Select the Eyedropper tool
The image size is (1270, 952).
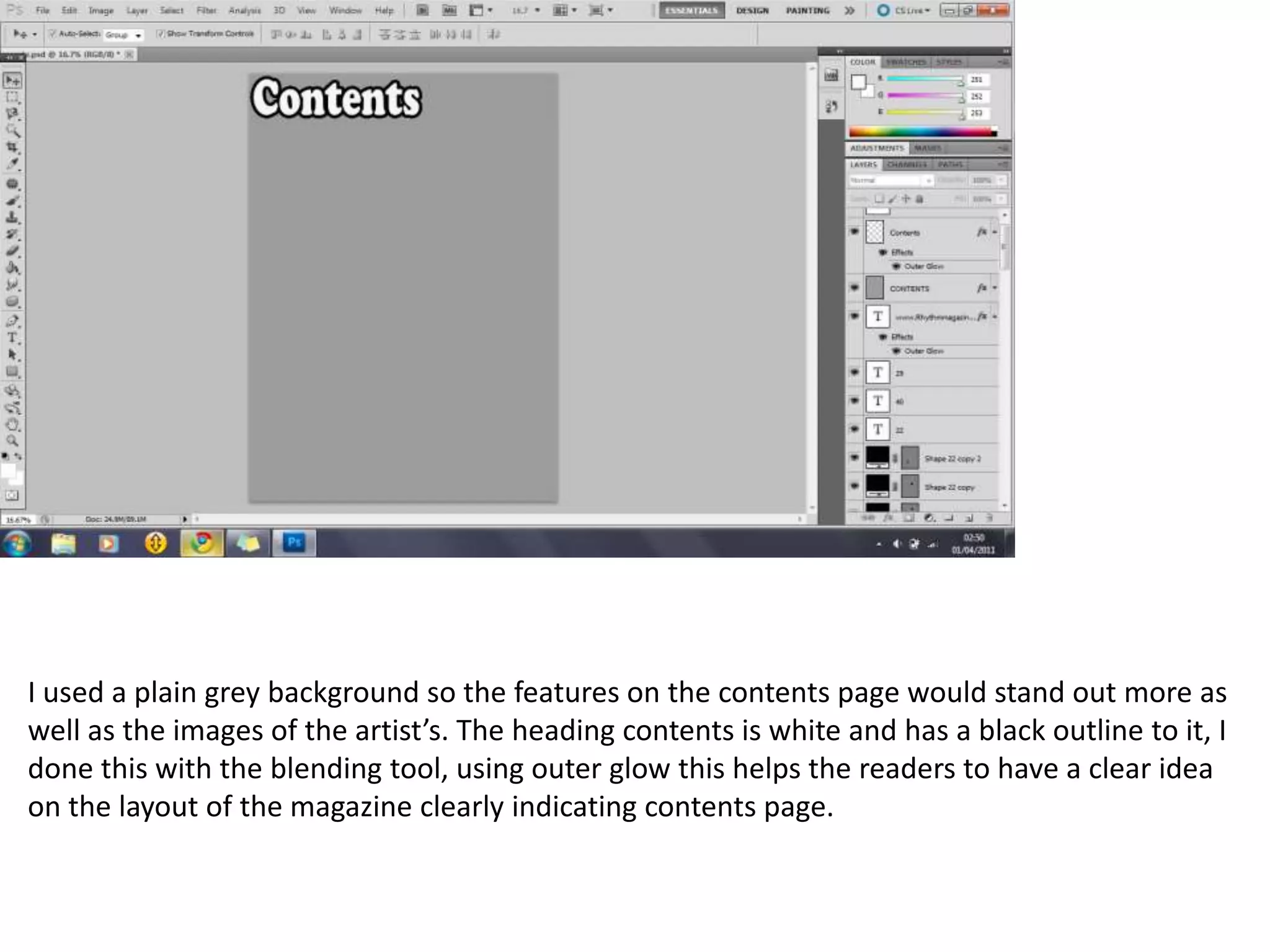[x=12, y=164]
